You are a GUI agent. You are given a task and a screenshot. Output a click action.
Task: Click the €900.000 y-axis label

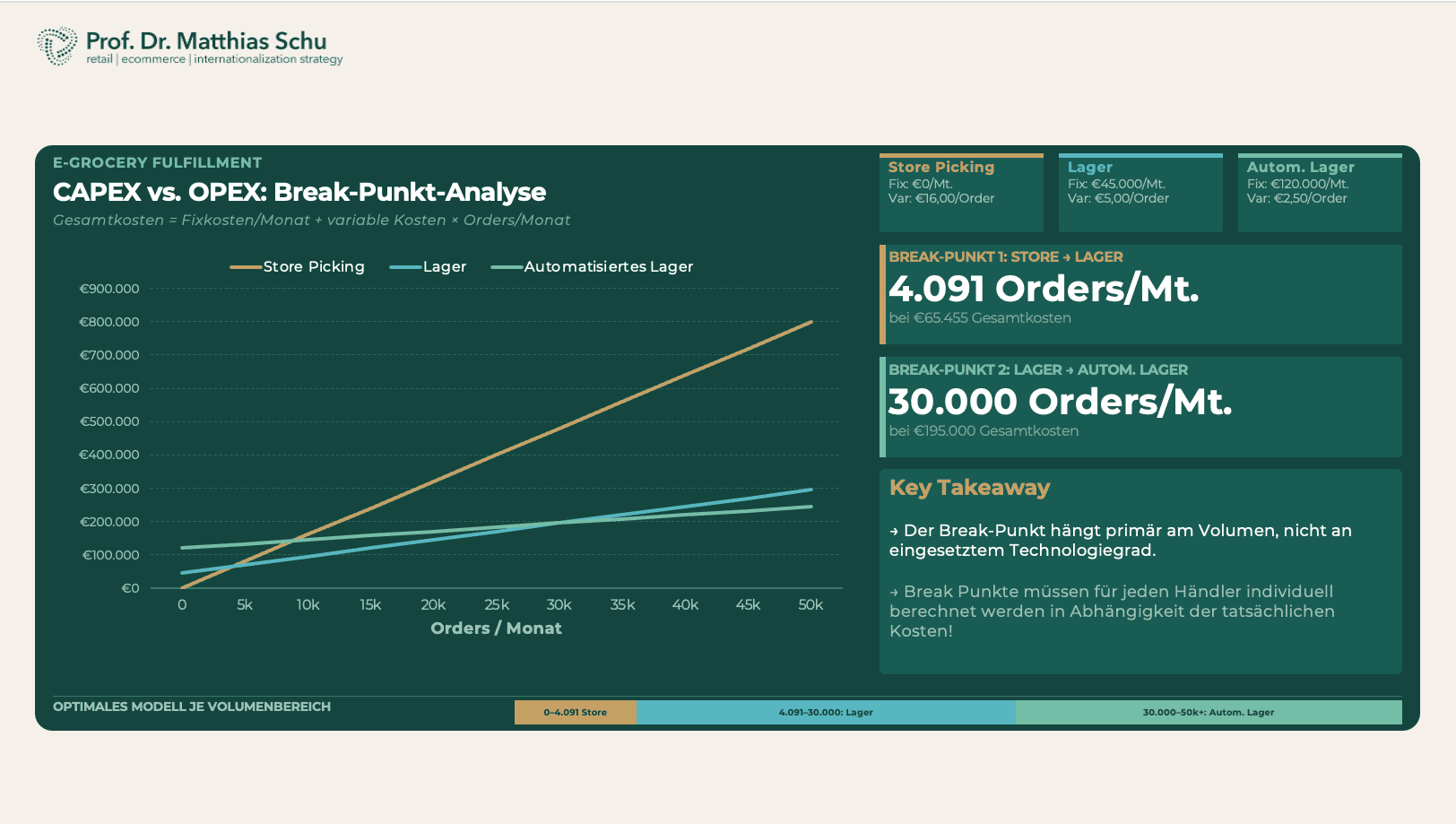tap(109, 289)
